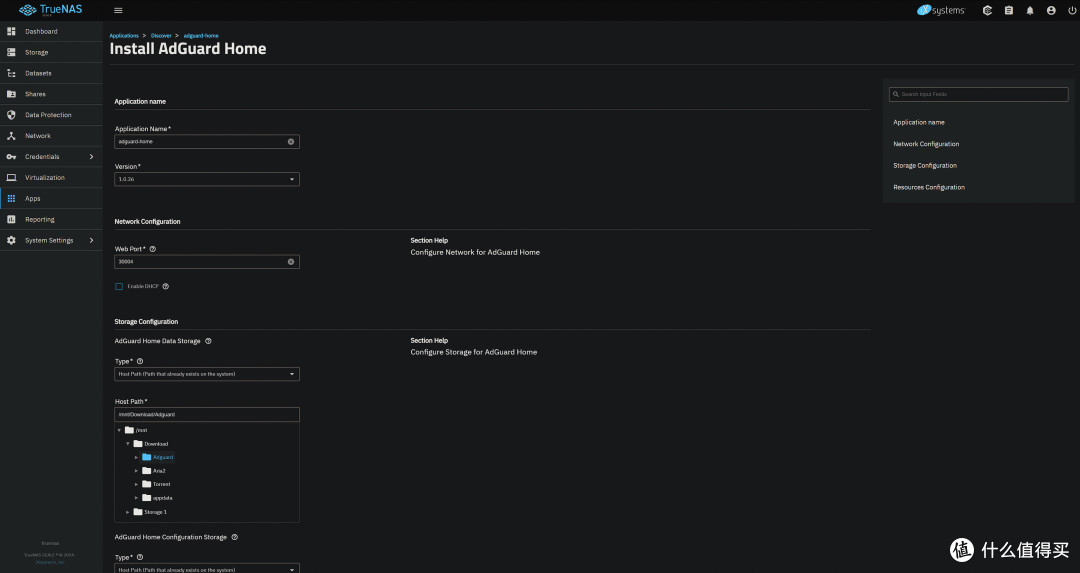Show help tooltip for Web Port
The height and width of the screenshot is (573, 1080).
point(153,249)
